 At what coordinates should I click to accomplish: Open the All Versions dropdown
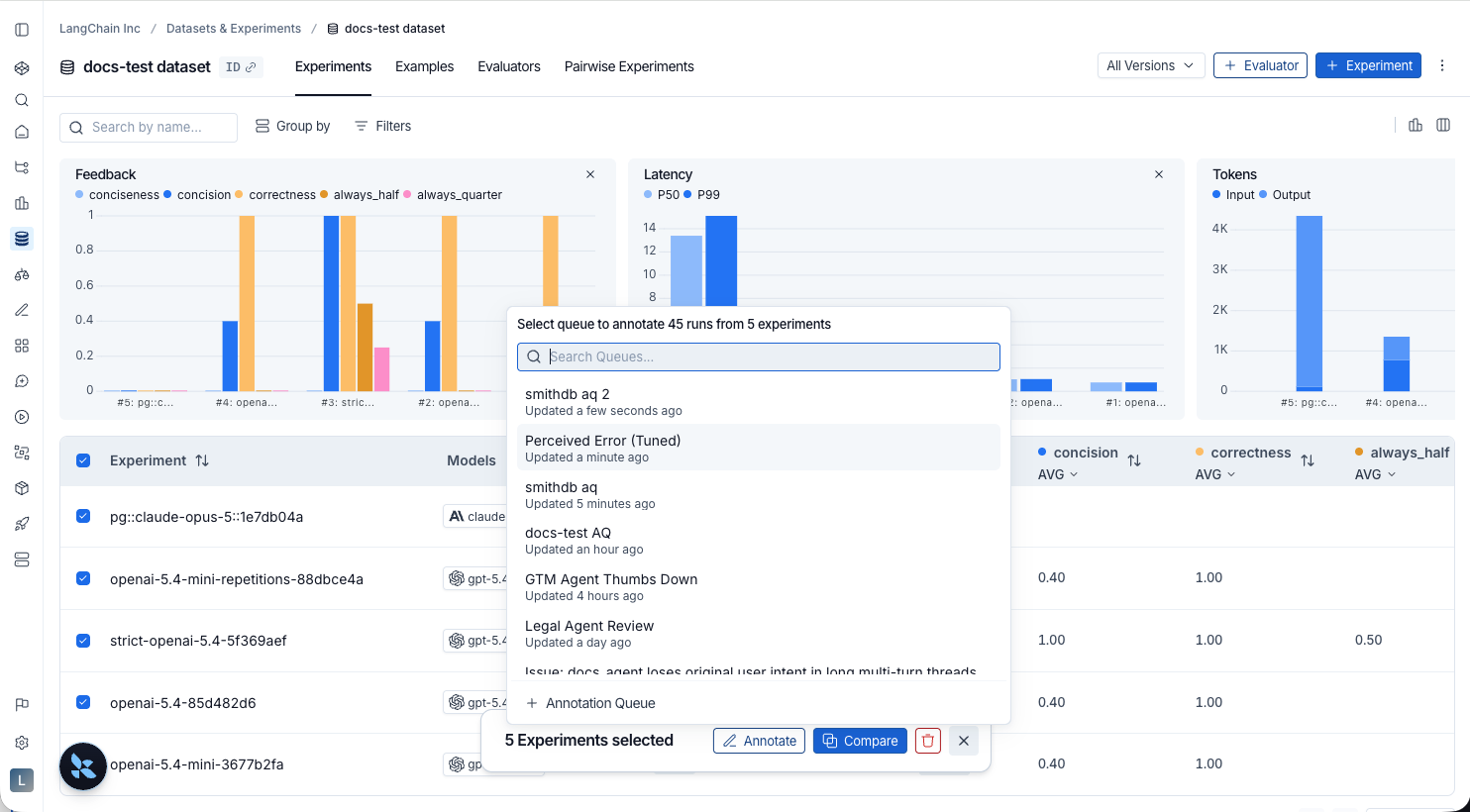1151,65
